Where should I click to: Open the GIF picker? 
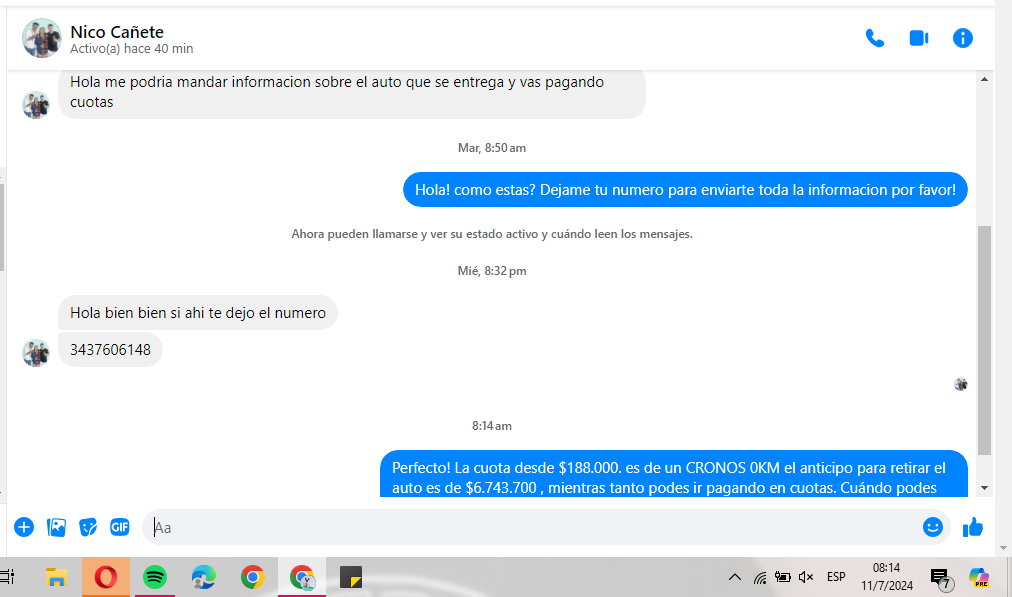click(119, 527)
